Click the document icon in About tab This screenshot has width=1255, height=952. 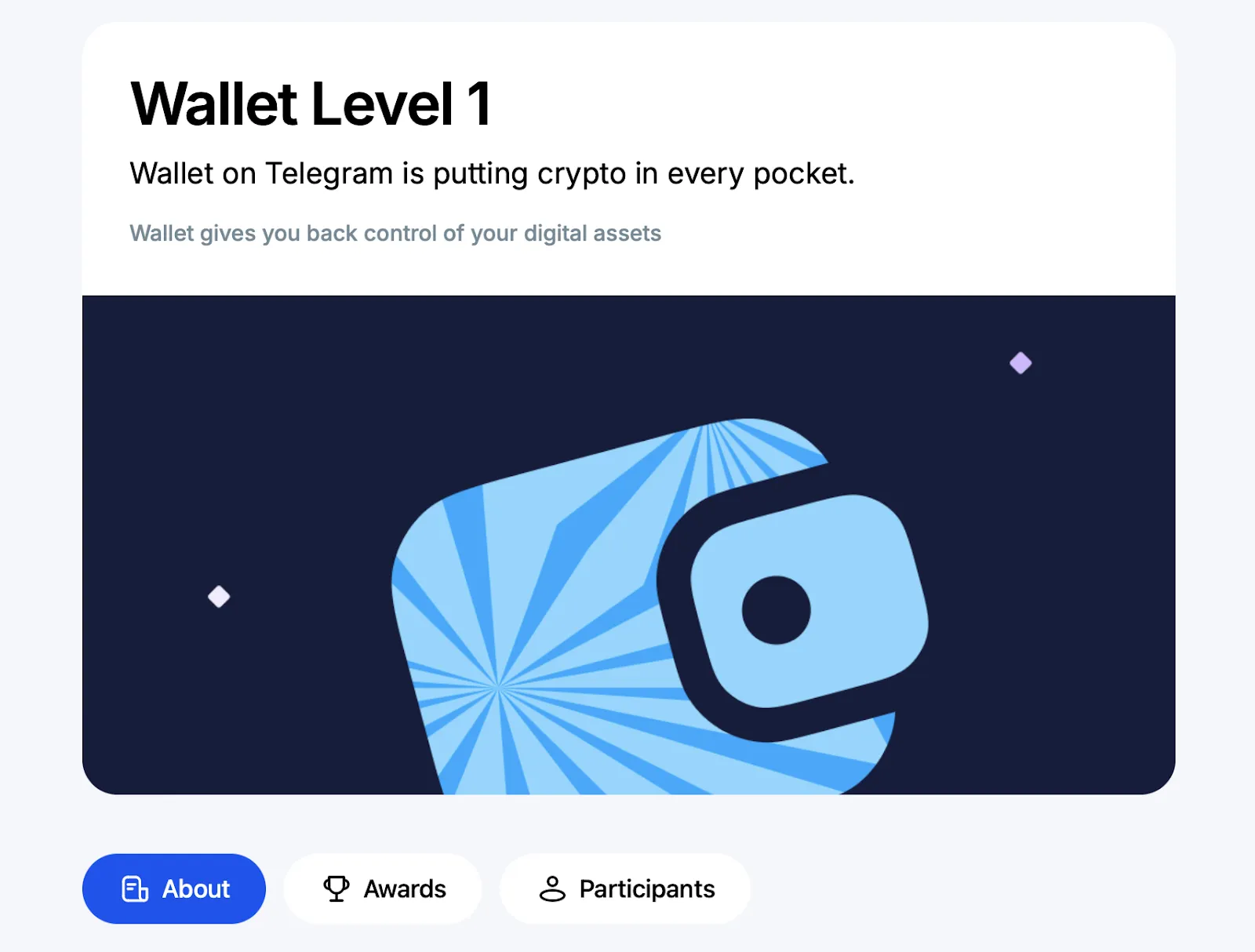coord(135,888)
